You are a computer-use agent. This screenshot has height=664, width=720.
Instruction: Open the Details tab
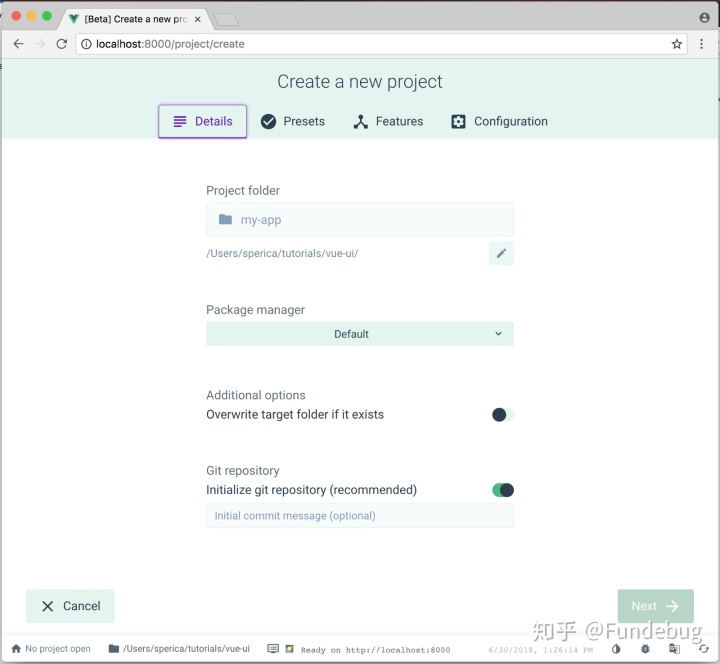click(x=202, y=122)
